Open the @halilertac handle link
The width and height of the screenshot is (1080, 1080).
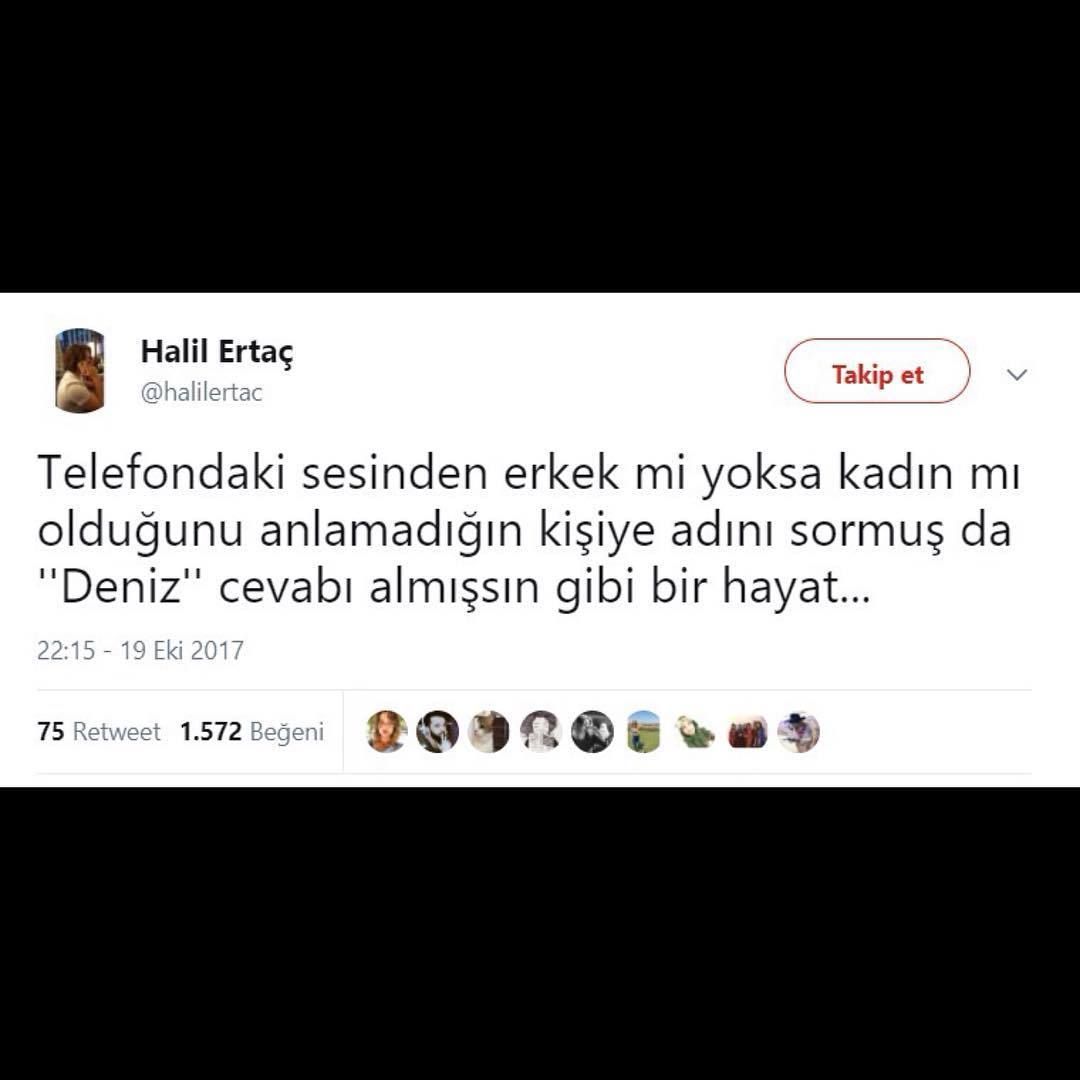click(201, 393)
